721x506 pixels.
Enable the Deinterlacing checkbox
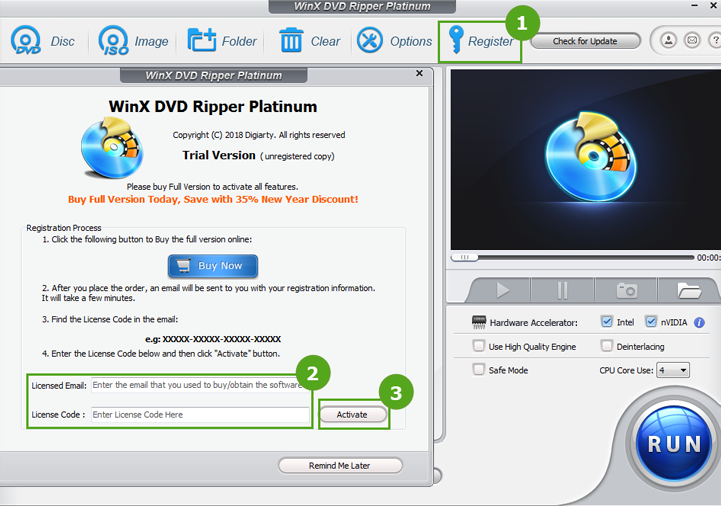point(607,345)
